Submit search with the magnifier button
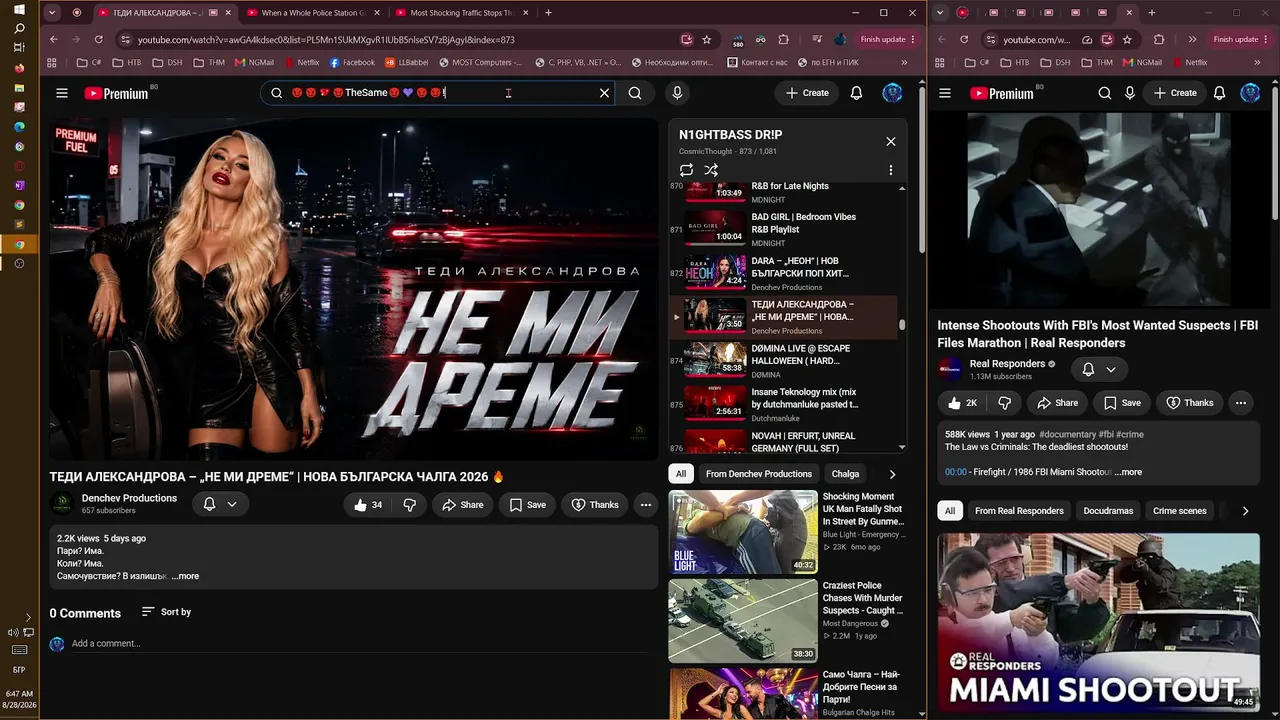1280x720 pixels. coord(635,93)
